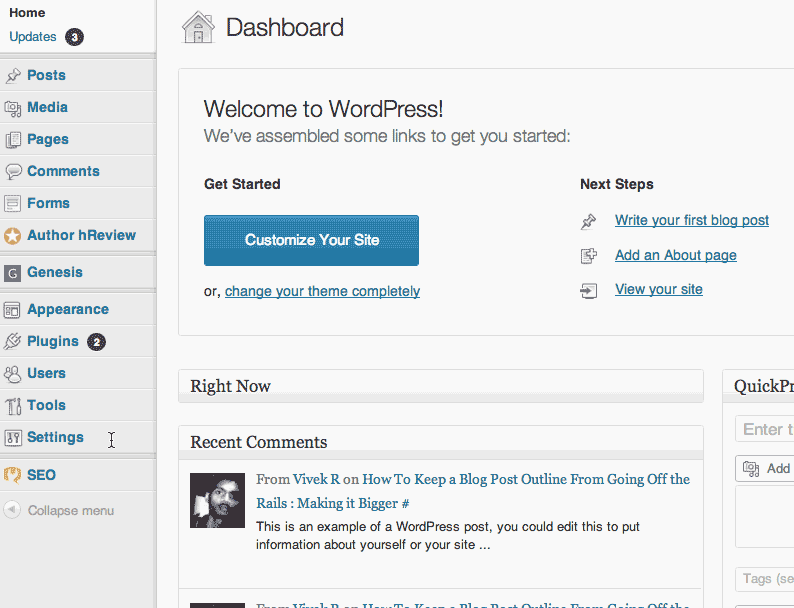Collapse the Recent Comments widget header

click(441, 442)
